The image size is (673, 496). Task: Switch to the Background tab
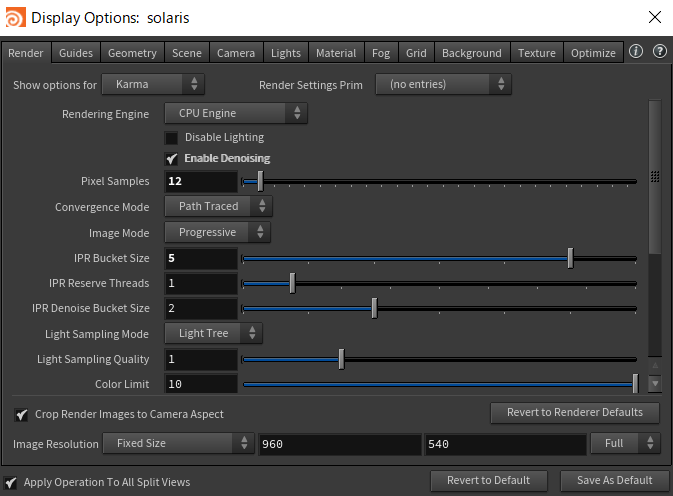point(472,53)
